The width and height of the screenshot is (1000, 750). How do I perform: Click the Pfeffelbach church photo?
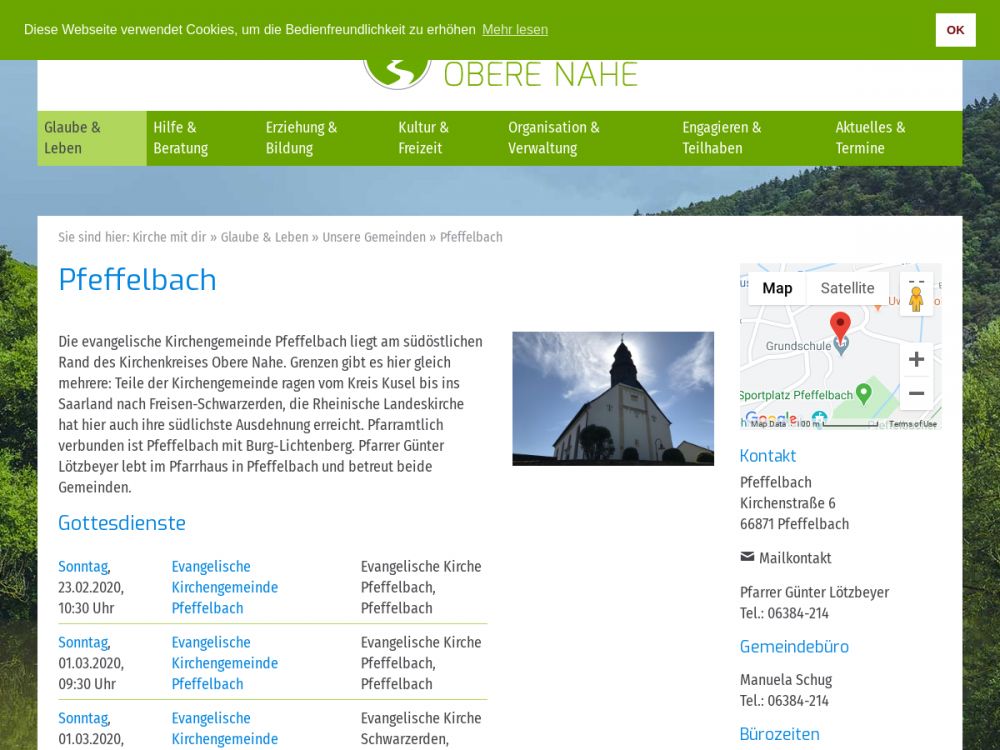point(613,398)
